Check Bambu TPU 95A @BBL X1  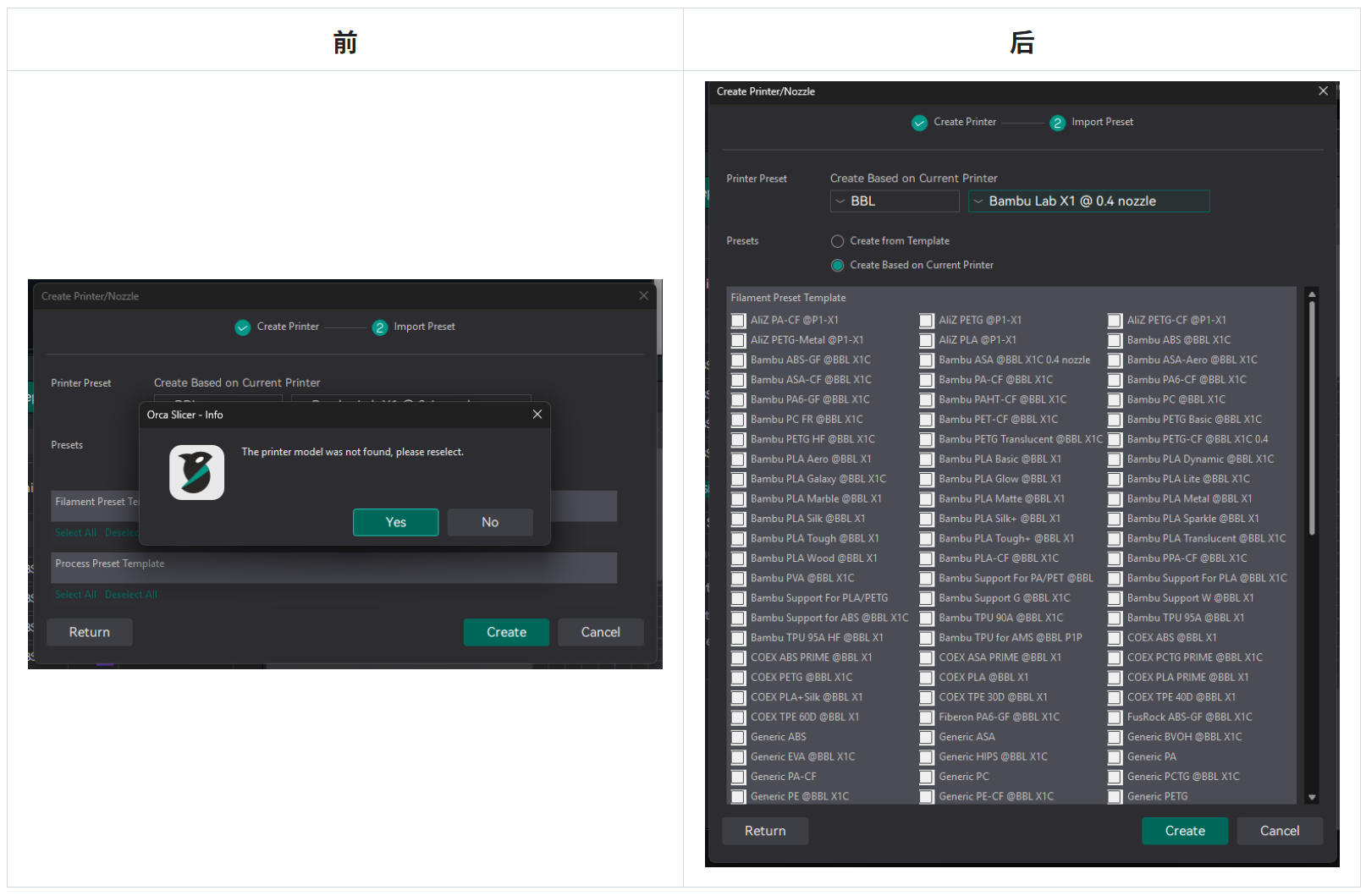coord(1115,618)
